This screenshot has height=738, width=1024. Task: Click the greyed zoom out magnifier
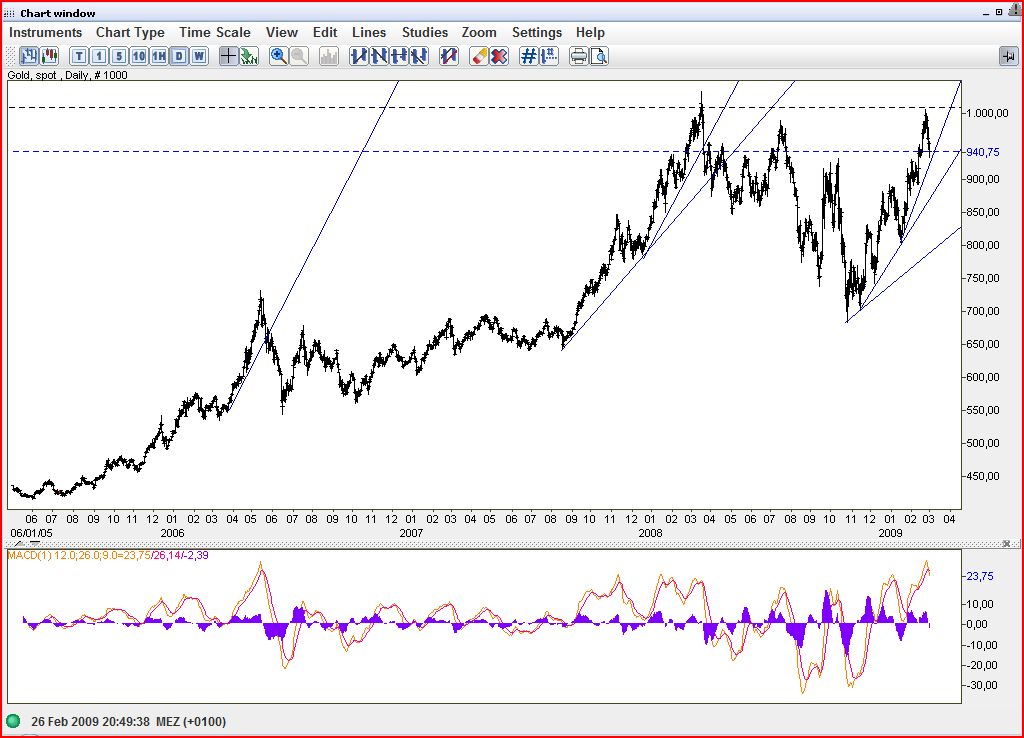coord(299,56)
